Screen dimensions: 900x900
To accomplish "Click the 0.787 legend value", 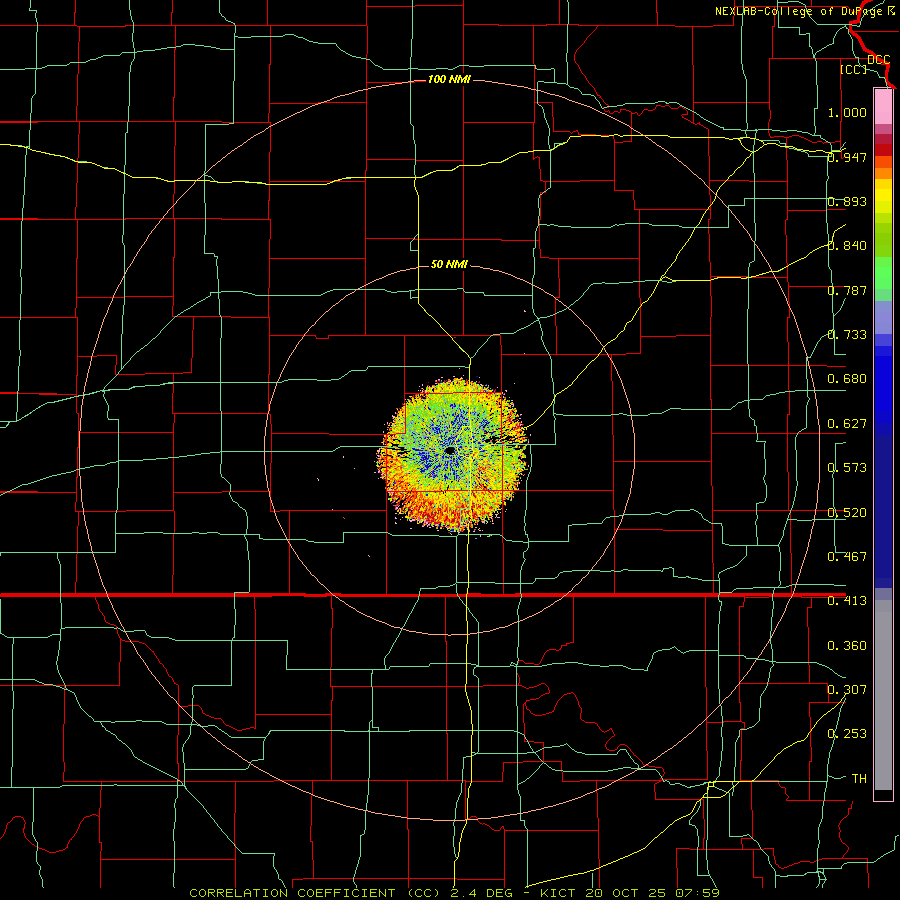I will [x=847, y=290].
